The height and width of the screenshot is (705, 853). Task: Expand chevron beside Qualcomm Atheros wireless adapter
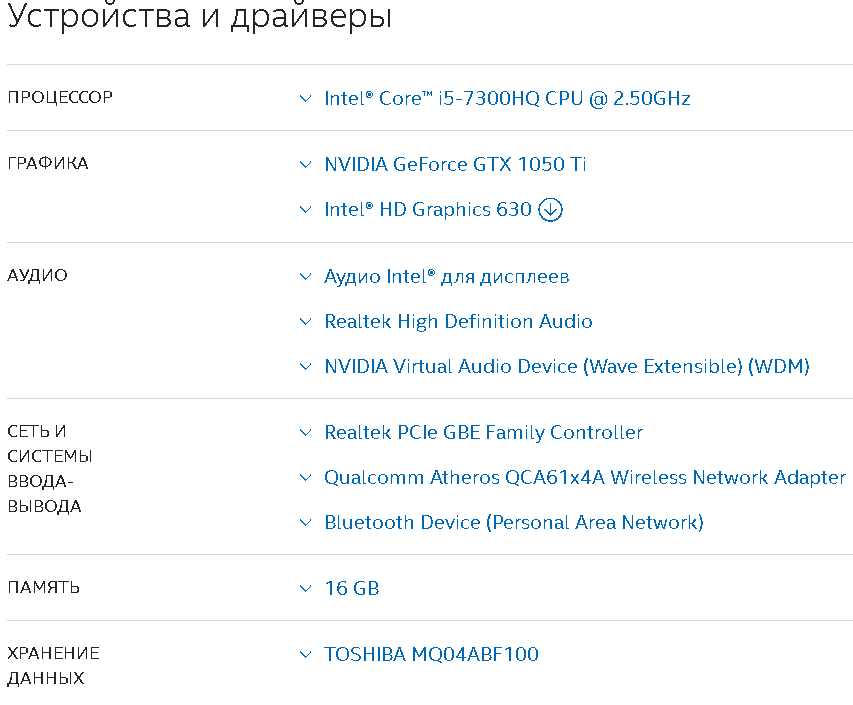point(306,478)
